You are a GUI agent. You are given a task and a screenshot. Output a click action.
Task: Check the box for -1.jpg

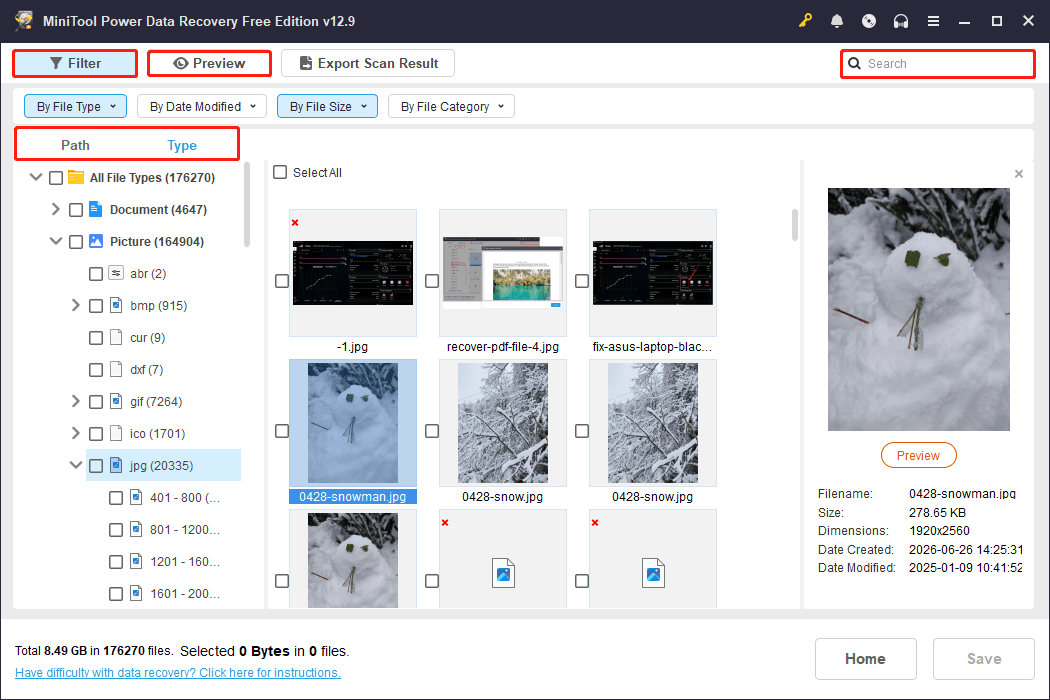point(282,281)
